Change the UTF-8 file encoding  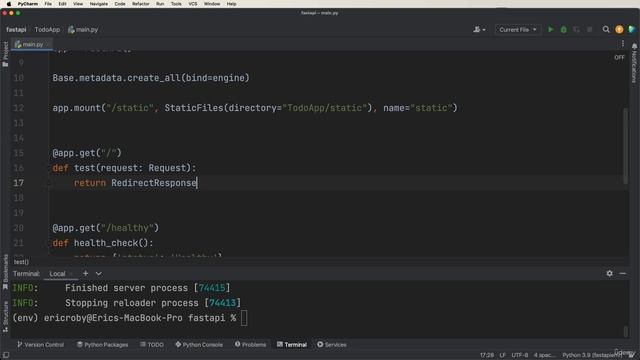(520, 355)
